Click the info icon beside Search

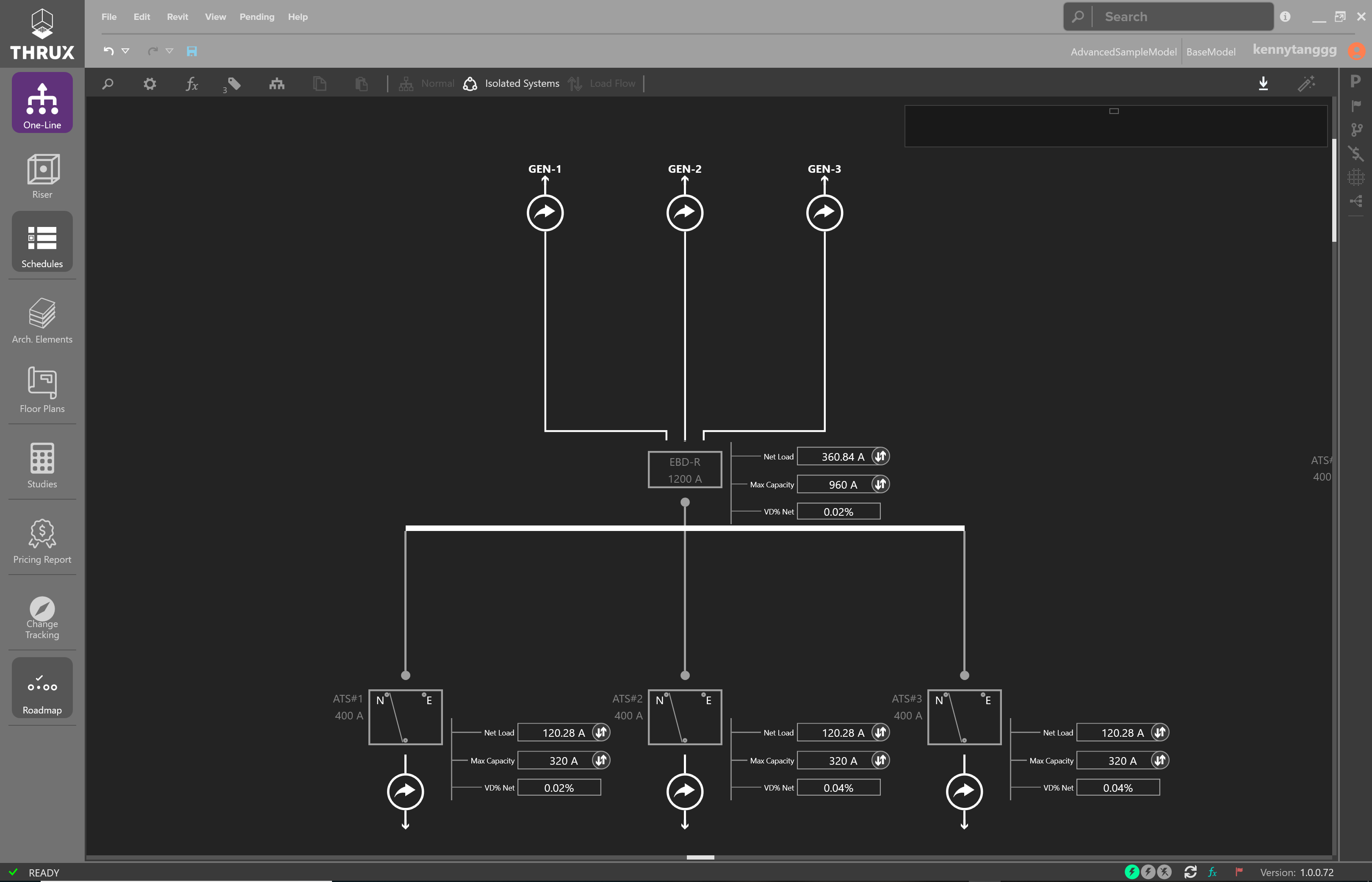(1285, 17)
